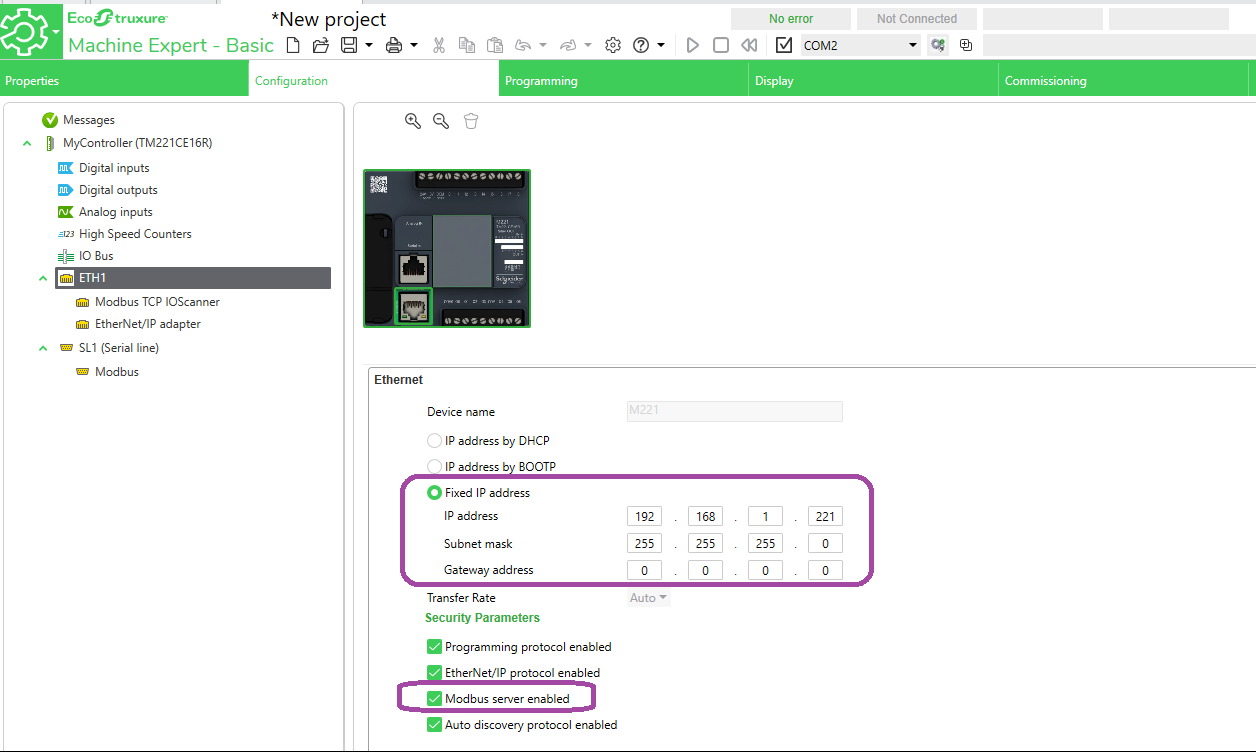
Task: Open the help menu dropdown arrow
Action: tap(661, 45)
